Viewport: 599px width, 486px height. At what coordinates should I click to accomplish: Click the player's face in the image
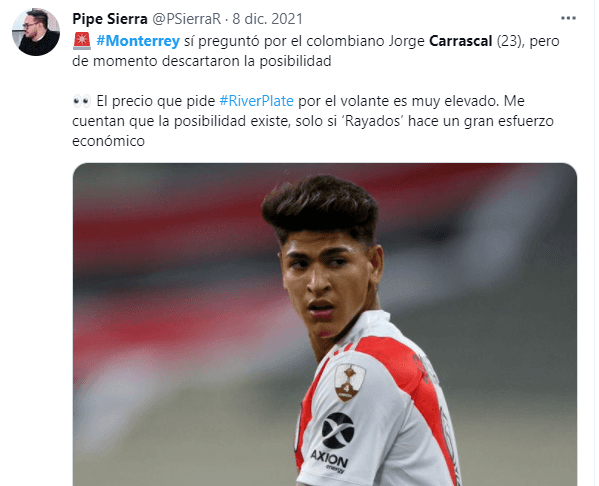(327, 283)
